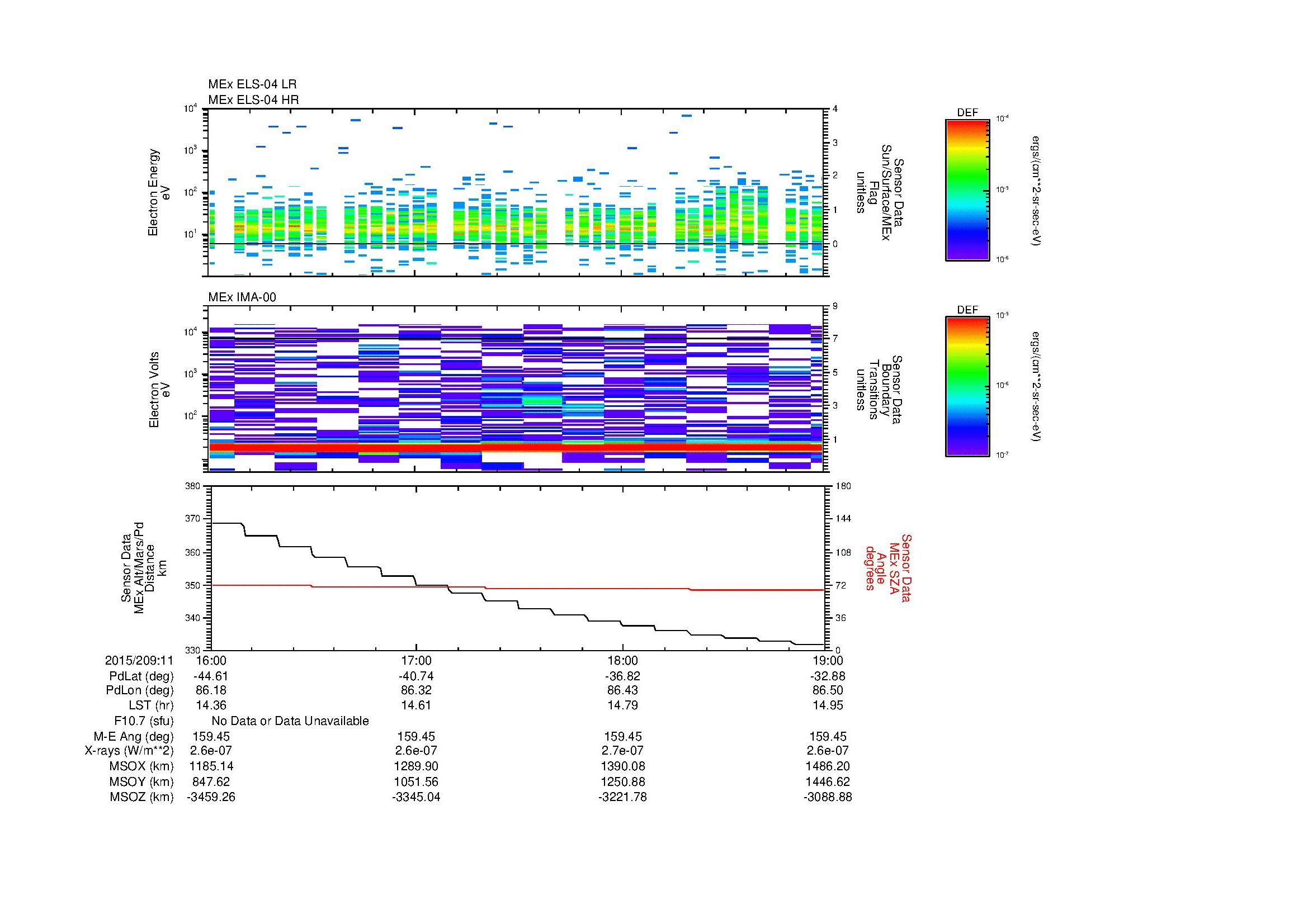Click the 'Electron Energy eV' axis label

[x=159, y=192]
